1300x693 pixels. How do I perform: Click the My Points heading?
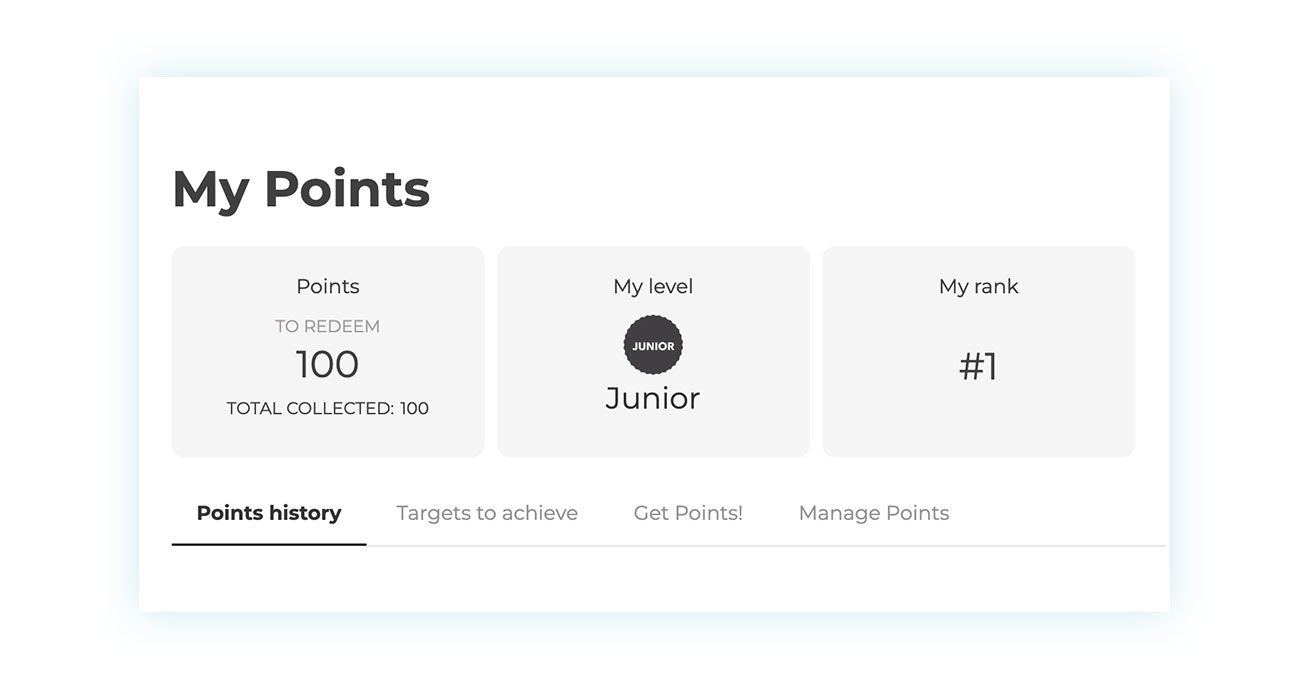pos(300,189)
